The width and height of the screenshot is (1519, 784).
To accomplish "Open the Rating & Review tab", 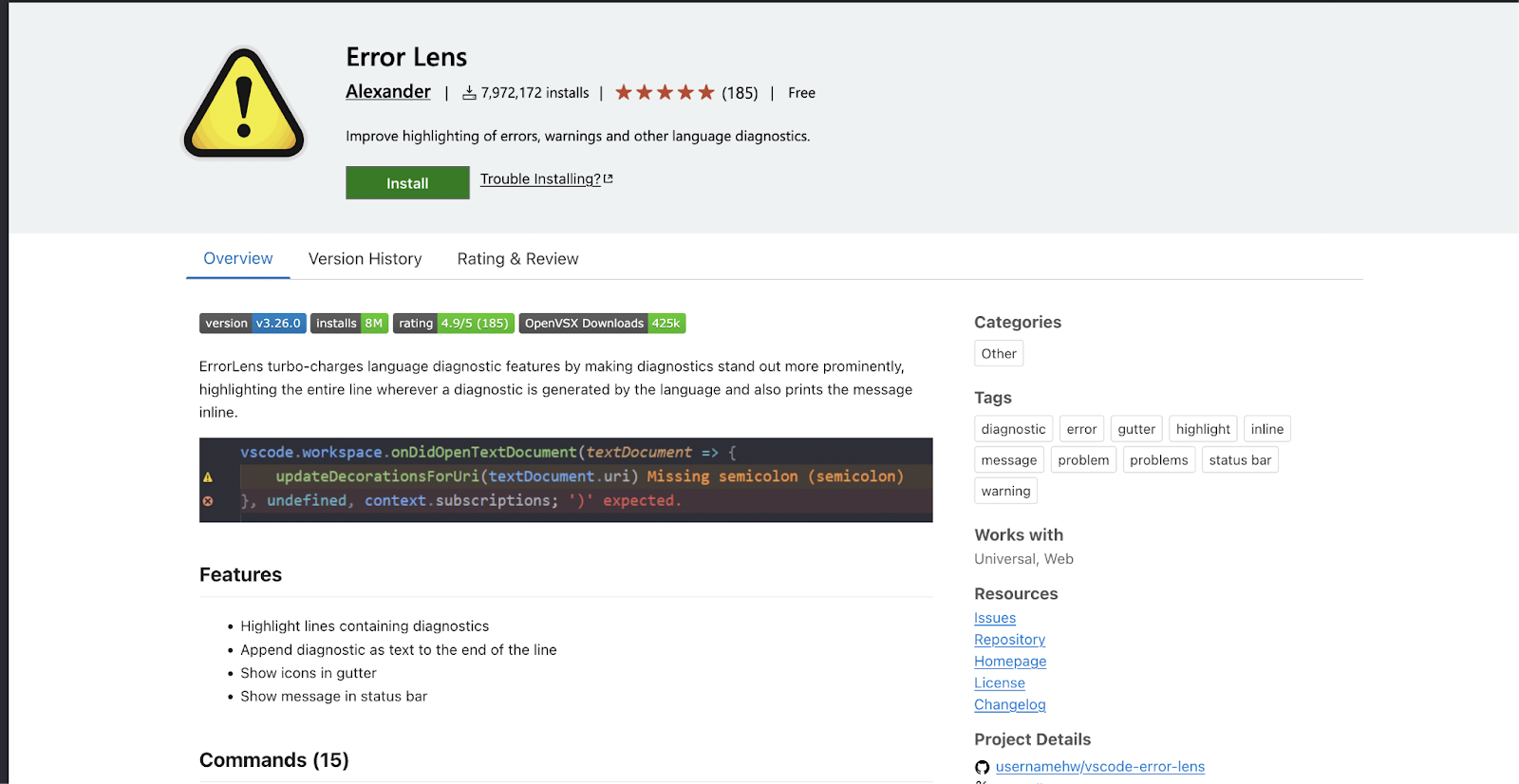I will point(518,258).
